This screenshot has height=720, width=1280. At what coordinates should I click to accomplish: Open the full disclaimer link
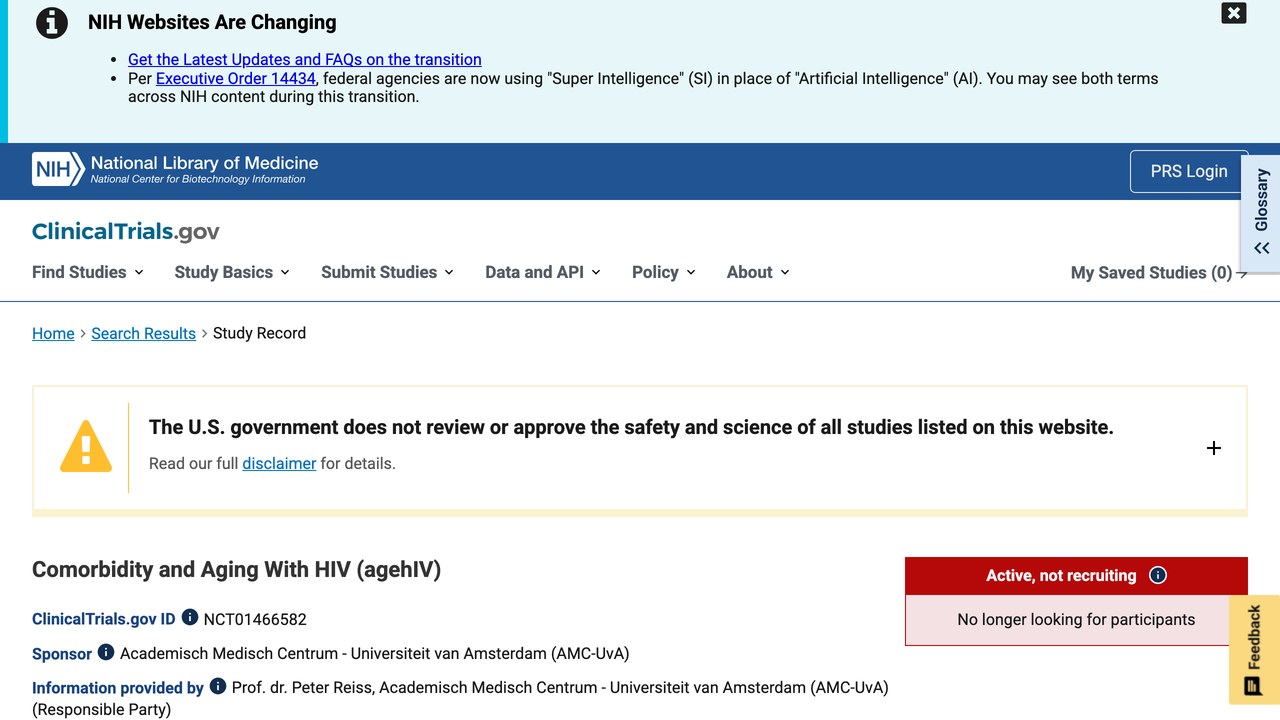pos(279,463)
